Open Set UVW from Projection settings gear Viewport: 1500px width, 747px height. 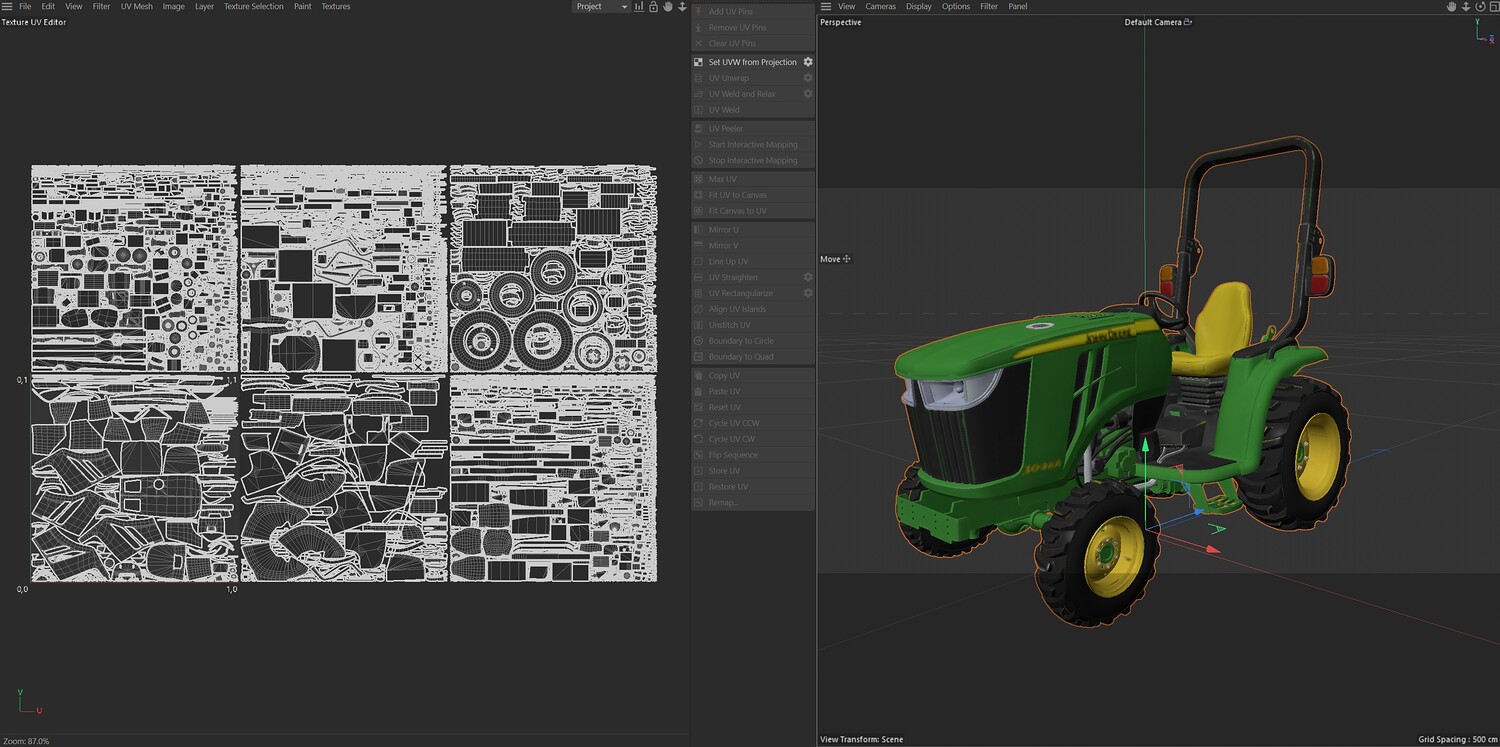coord(808,62)
